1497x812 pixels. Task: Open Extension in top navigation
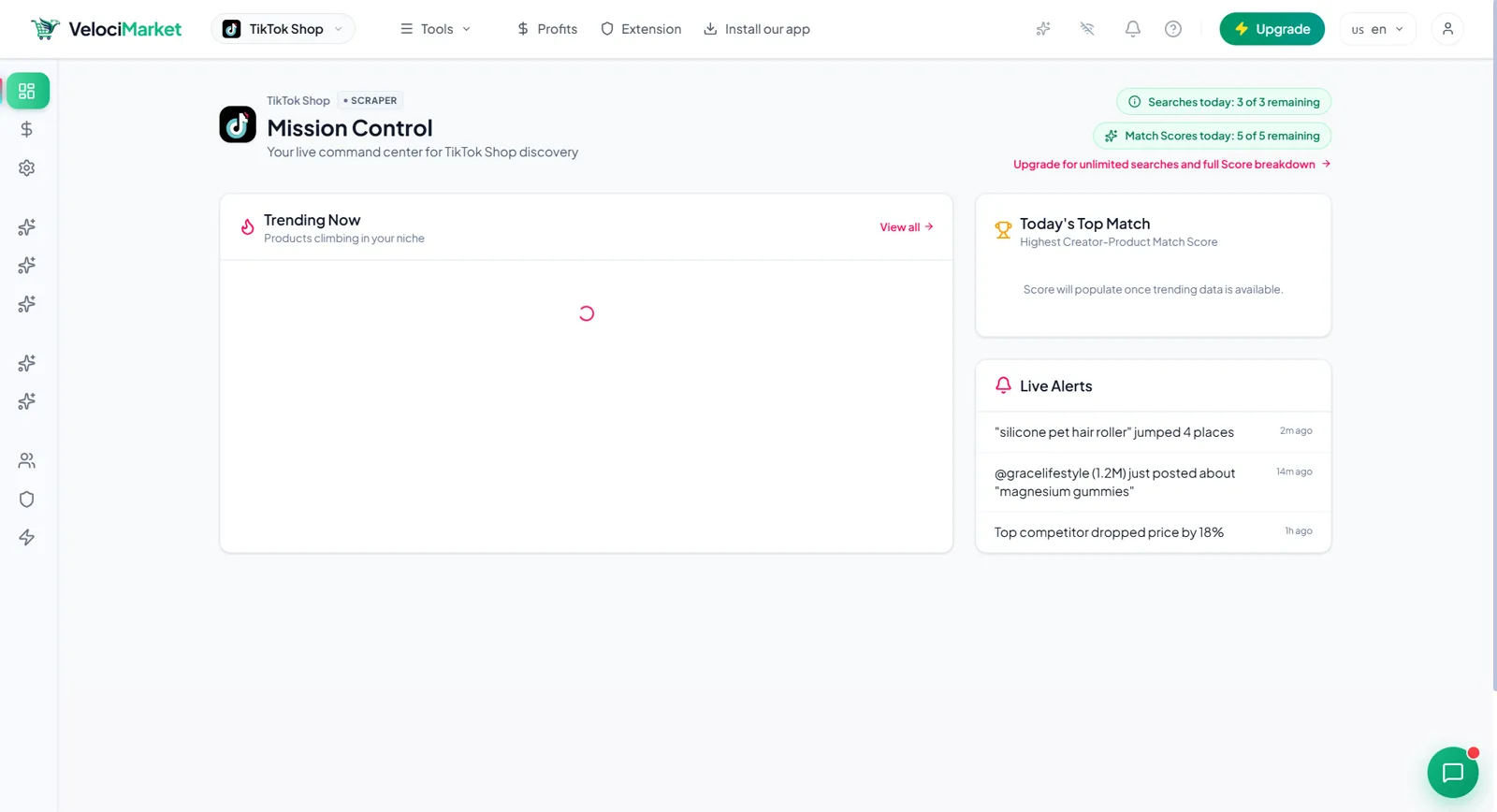(x=641, y=29)
